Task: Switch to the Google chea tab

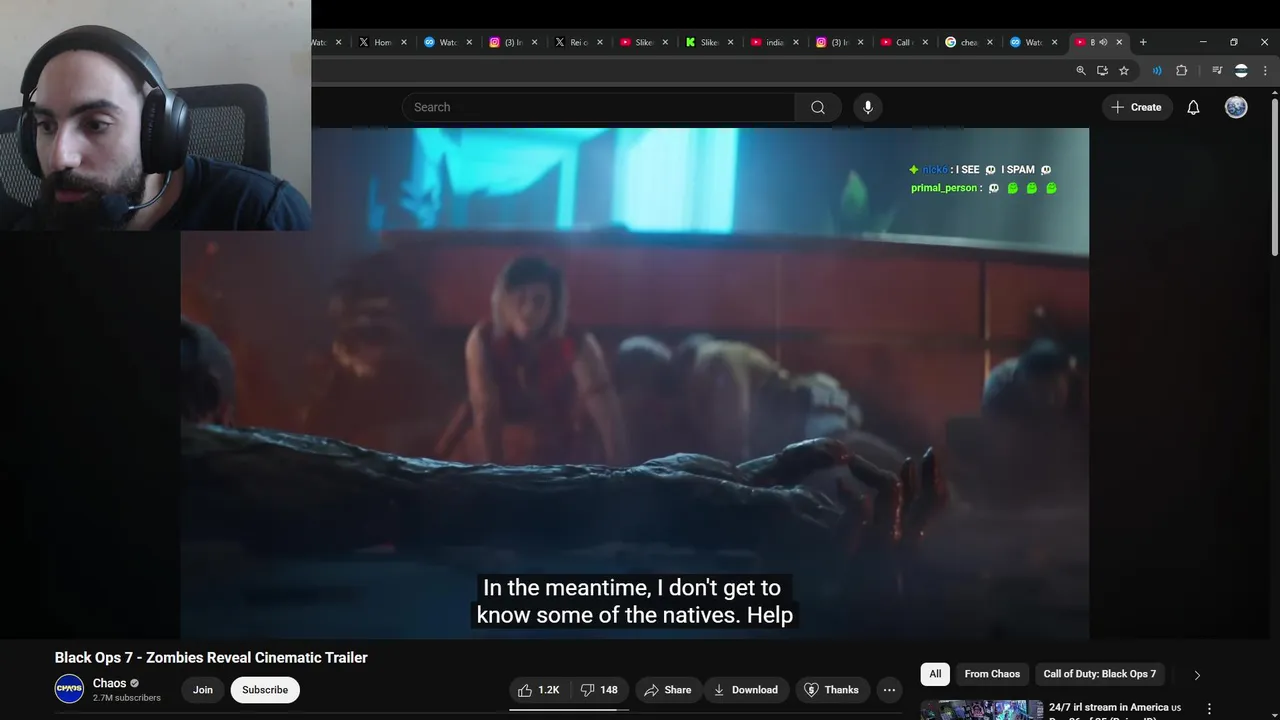Action: (x=969, y=42)
